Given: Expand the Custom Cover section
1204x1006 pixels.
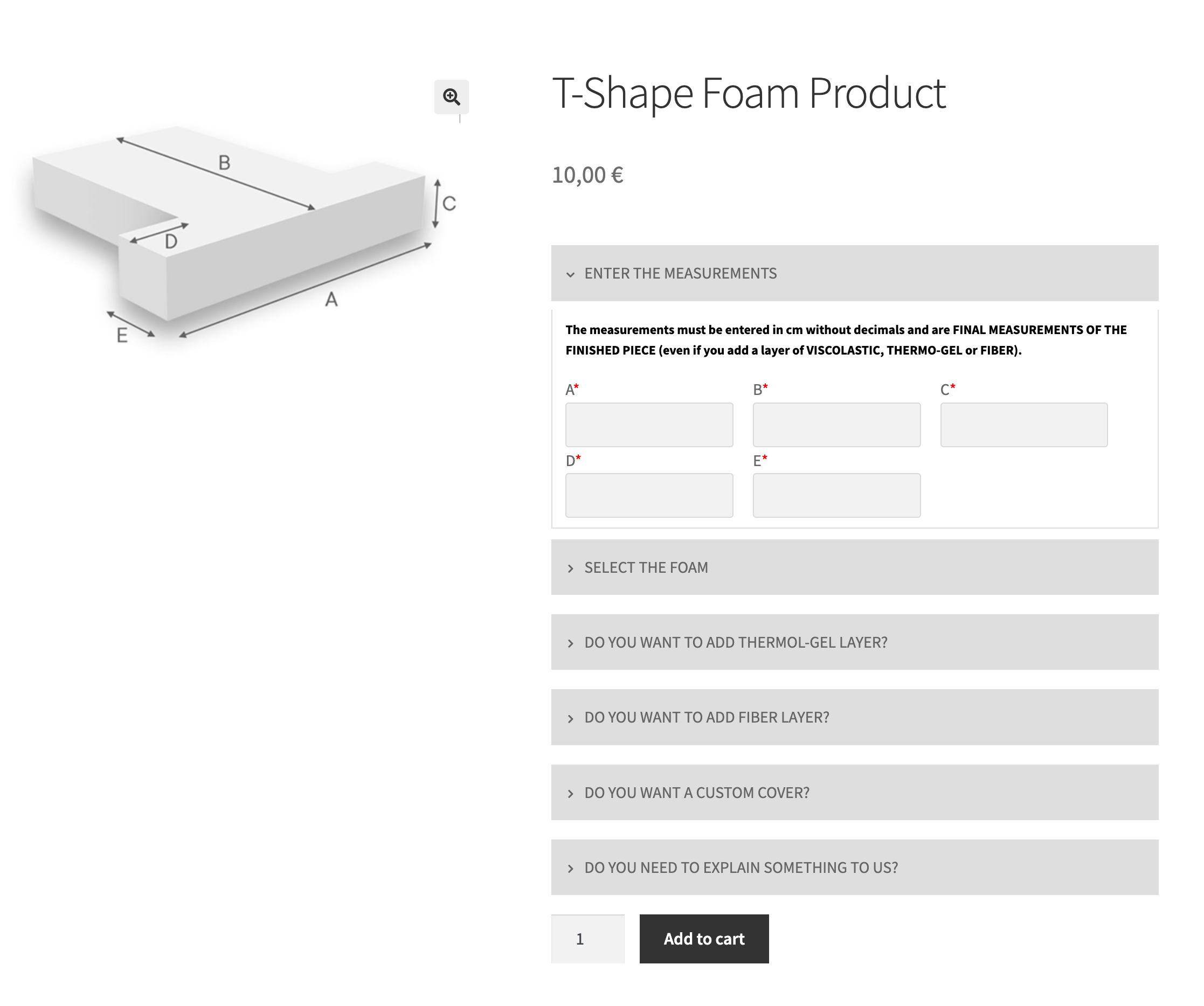Looking at the screenshot, I should [696, 793].
